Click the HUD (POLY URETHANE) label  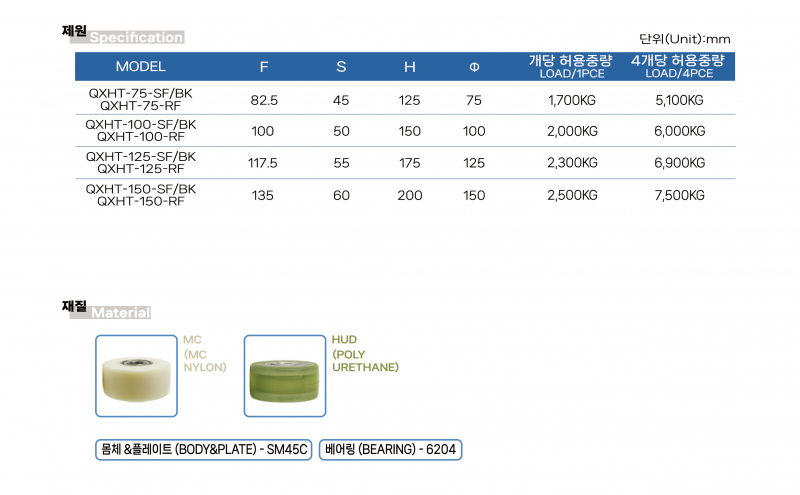point(365,354)
